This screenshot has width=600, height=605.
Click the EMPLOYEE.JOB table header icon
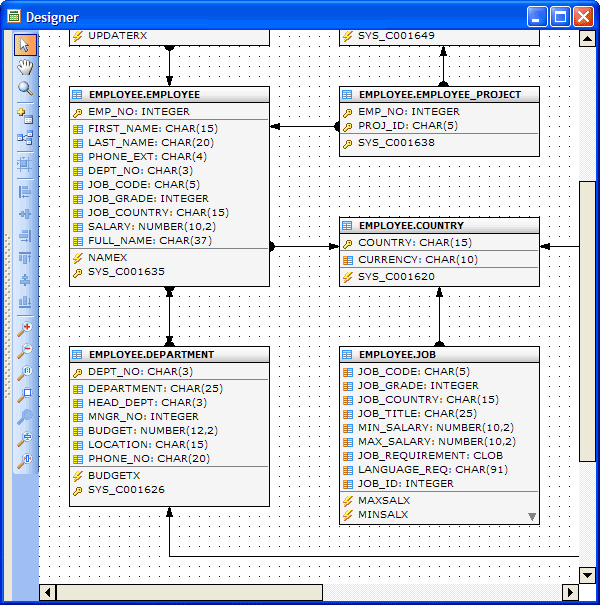(x=347, y=354)
